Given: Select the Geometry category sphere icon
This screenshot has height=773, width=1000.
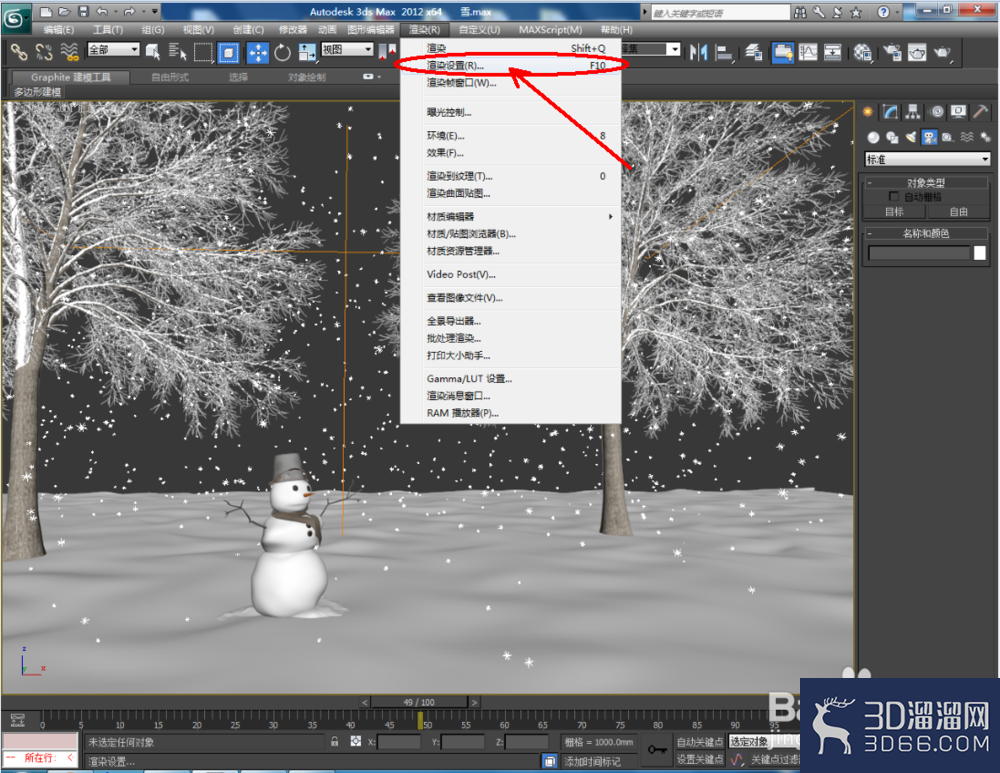Looking at the screenshot, I should pos(873,137).
